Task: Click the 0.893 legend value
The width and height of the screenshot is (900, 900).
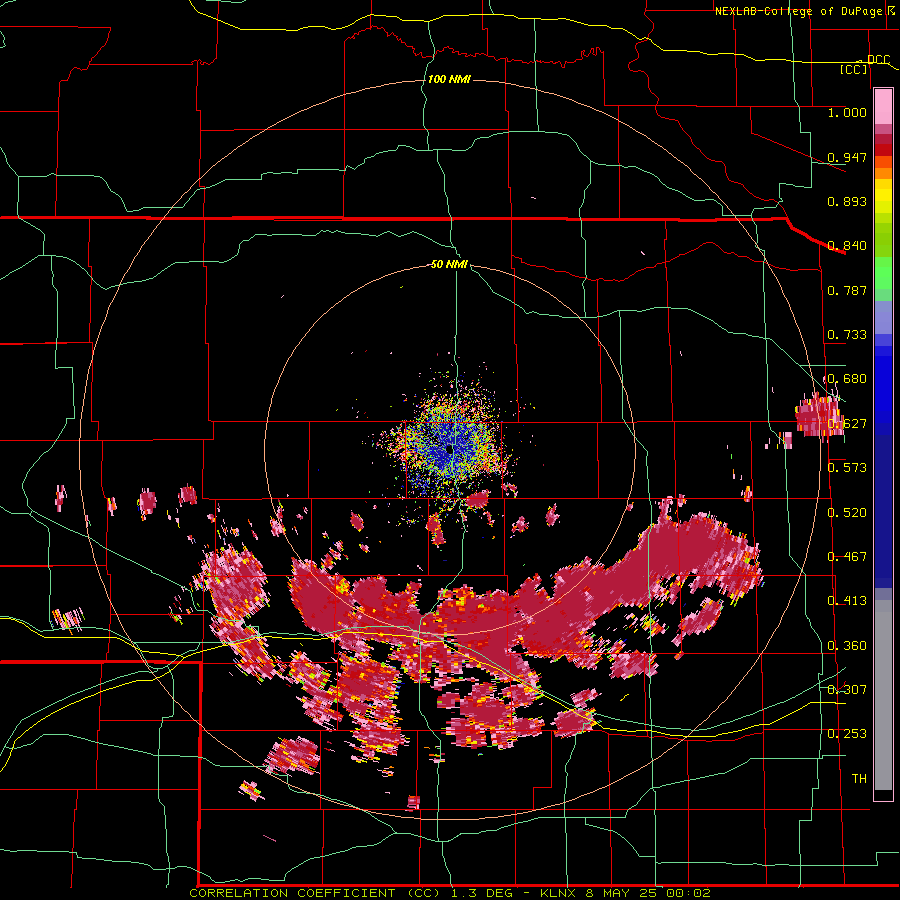Action: [x=847, y=201]
